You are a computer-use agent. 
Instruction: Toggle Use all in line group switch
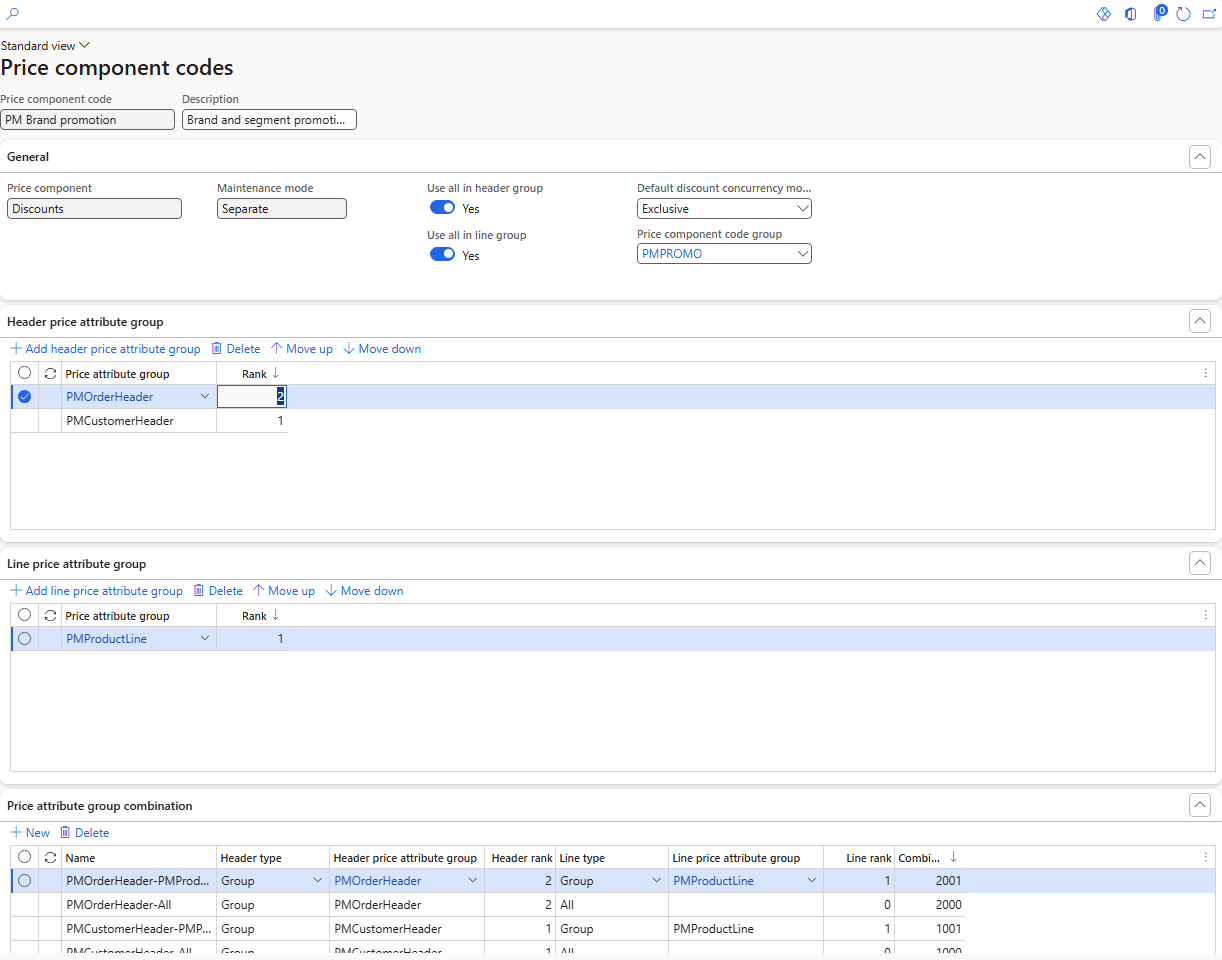point(442,255)
